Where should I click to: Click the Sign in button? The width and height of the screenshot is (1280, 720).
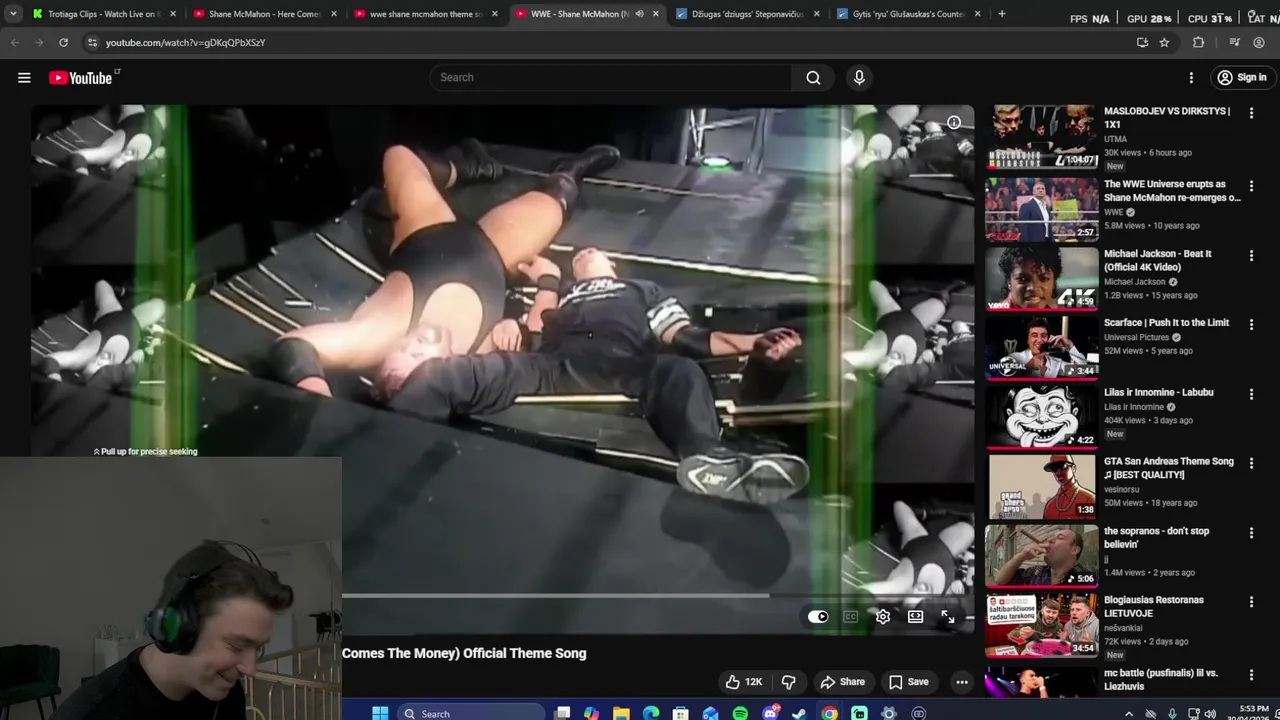(1241, 77)
